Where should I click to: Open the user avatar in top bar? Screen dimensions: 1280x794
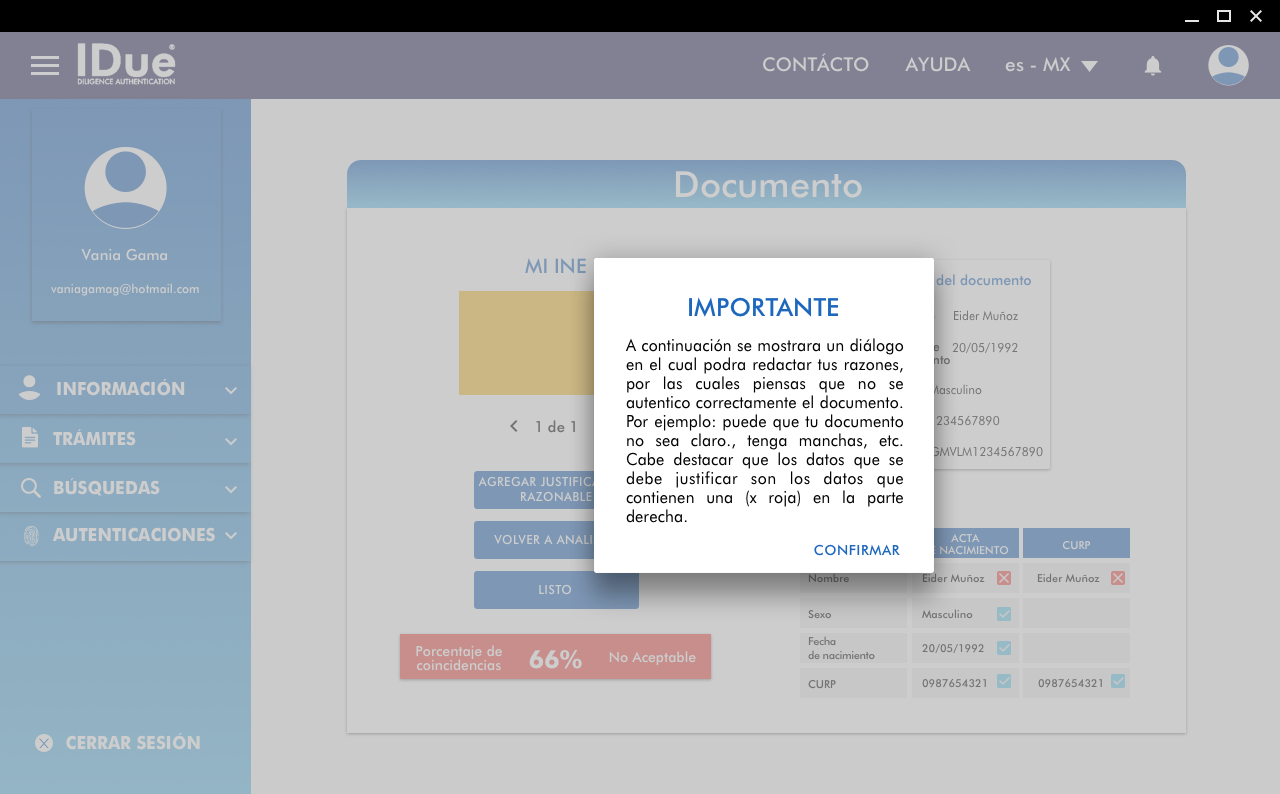[1228, 66]
